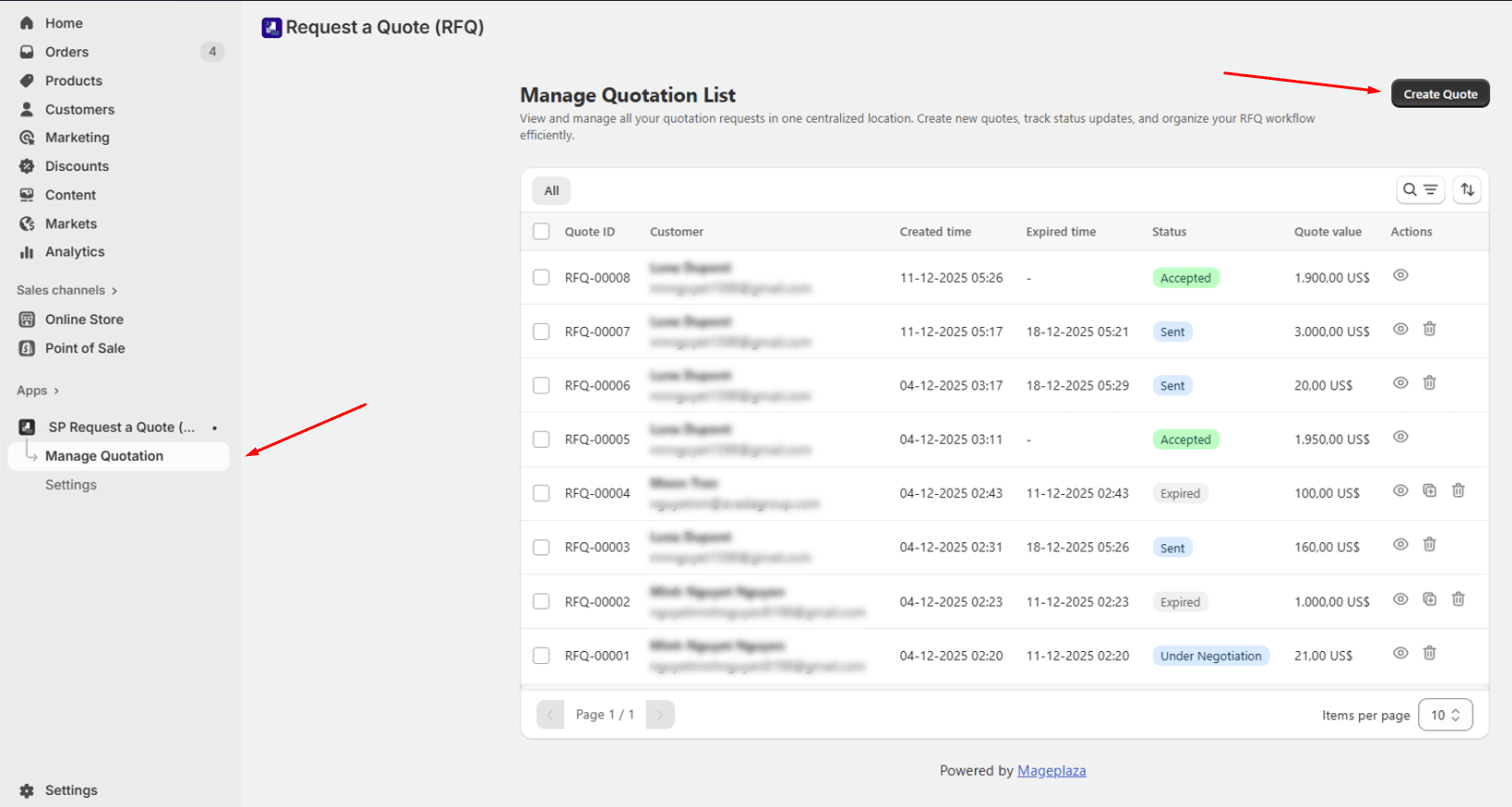
Task: Click the Request a Quote app logo
Action: pos(271,28)
